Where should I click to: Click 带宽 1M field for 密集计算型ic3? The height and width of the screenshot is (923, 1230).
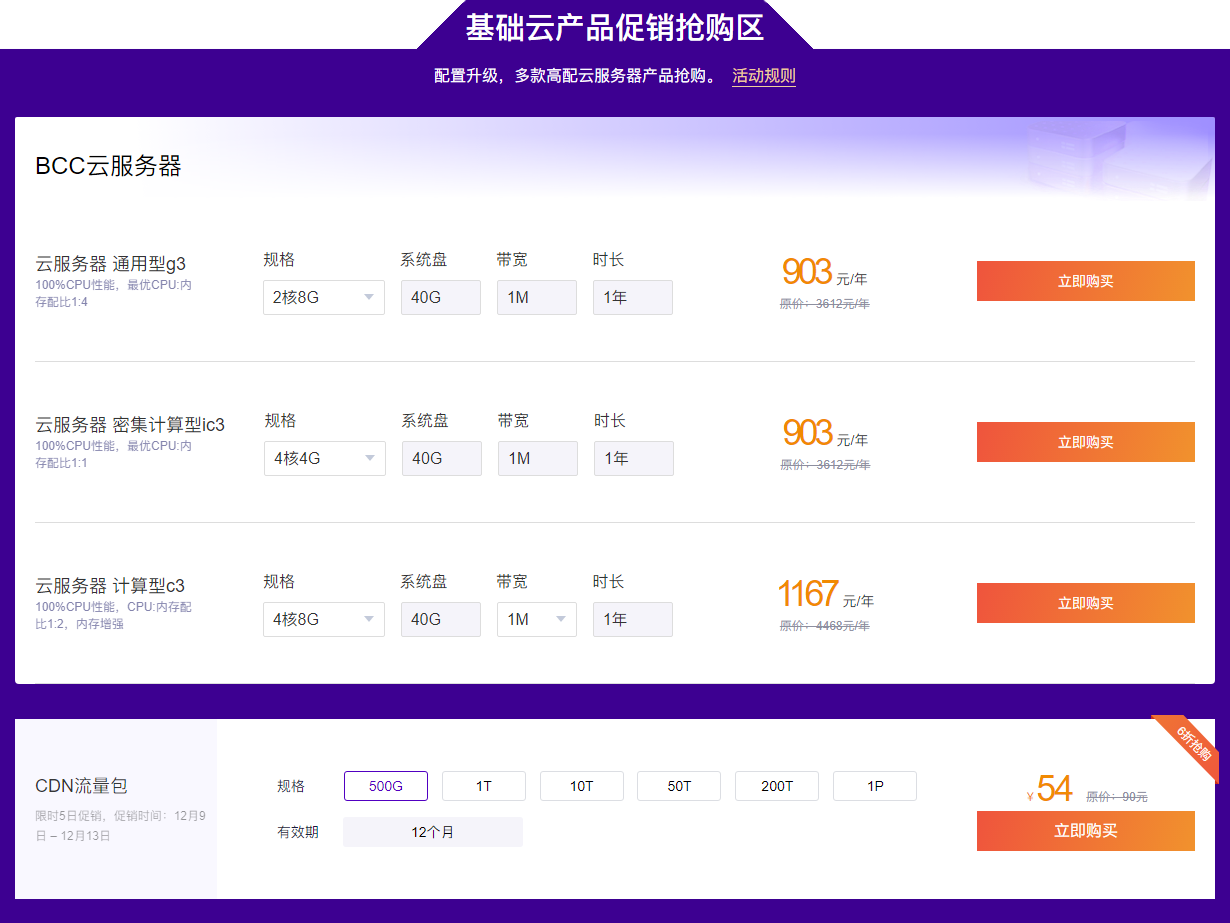[x=538, y=458]
